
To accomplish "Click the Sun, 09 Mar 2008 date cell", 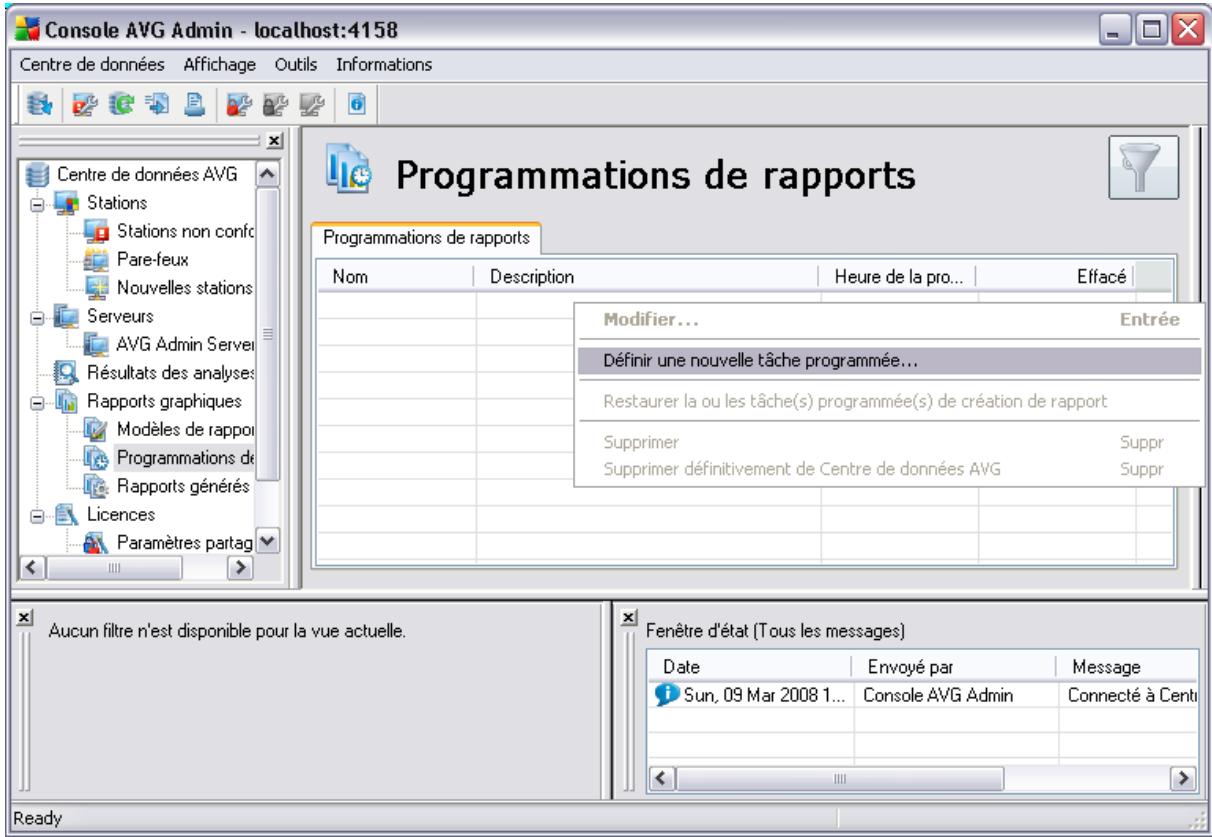I will click(x=750, y=696).
